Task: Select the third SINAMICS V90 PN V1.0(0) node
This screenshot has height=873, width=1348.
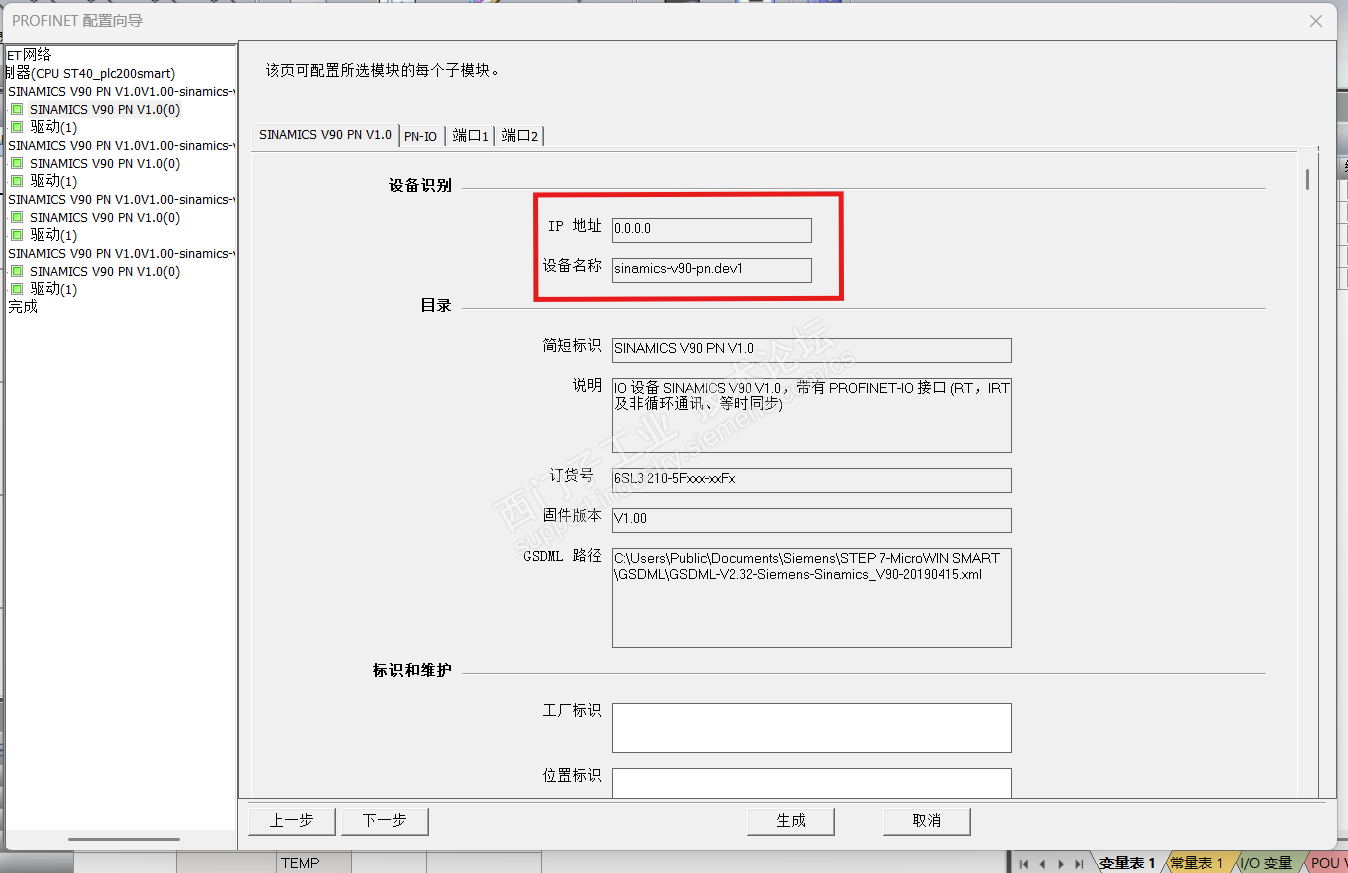Action: pyautogui.click(x=105, y=217)
